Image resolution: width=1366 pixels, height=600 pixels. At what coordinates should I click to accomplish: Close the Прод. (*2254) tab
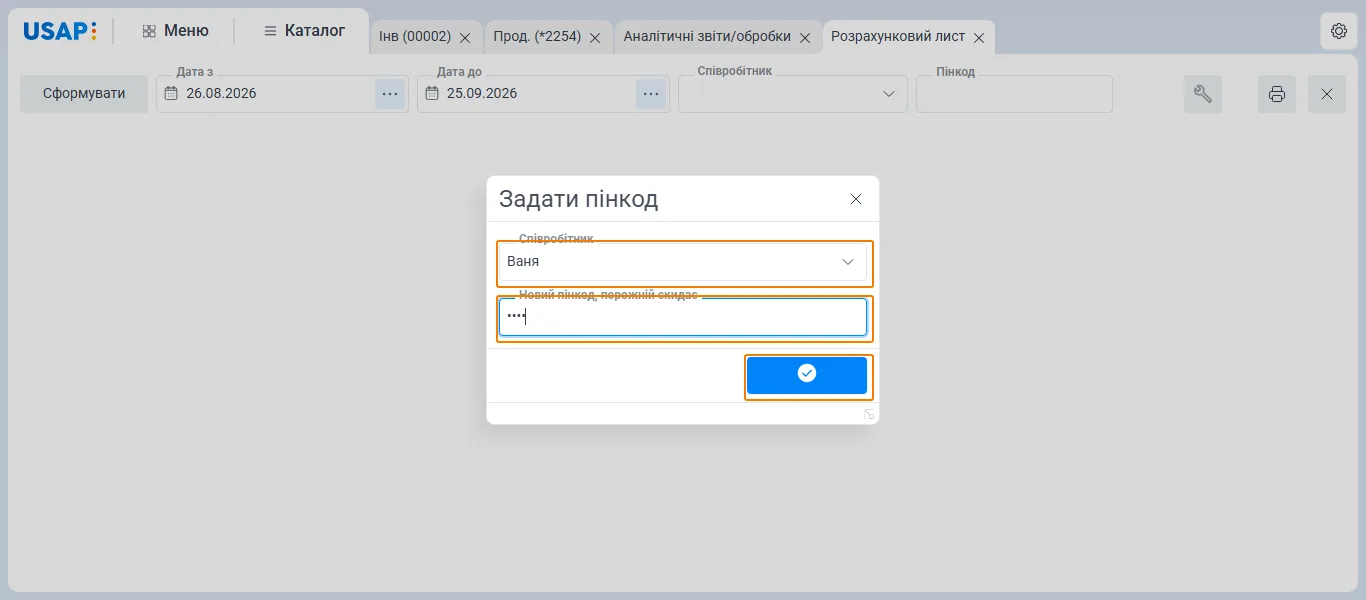pyautogui.click(x=594, y=38)
